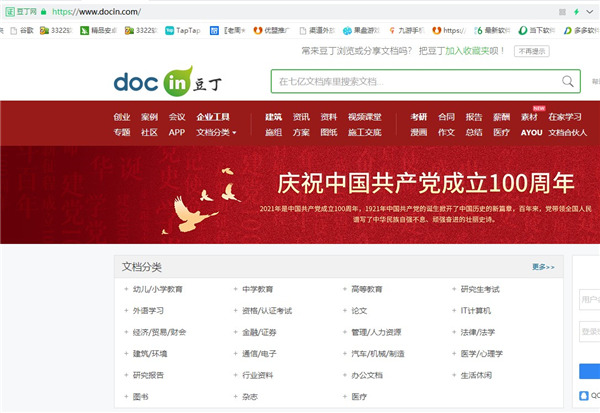The height and width of the screenshot is (413, 600).
Task: Open the 金融/证券 category link
Action: pyautogui.click(x=259, y=332)
